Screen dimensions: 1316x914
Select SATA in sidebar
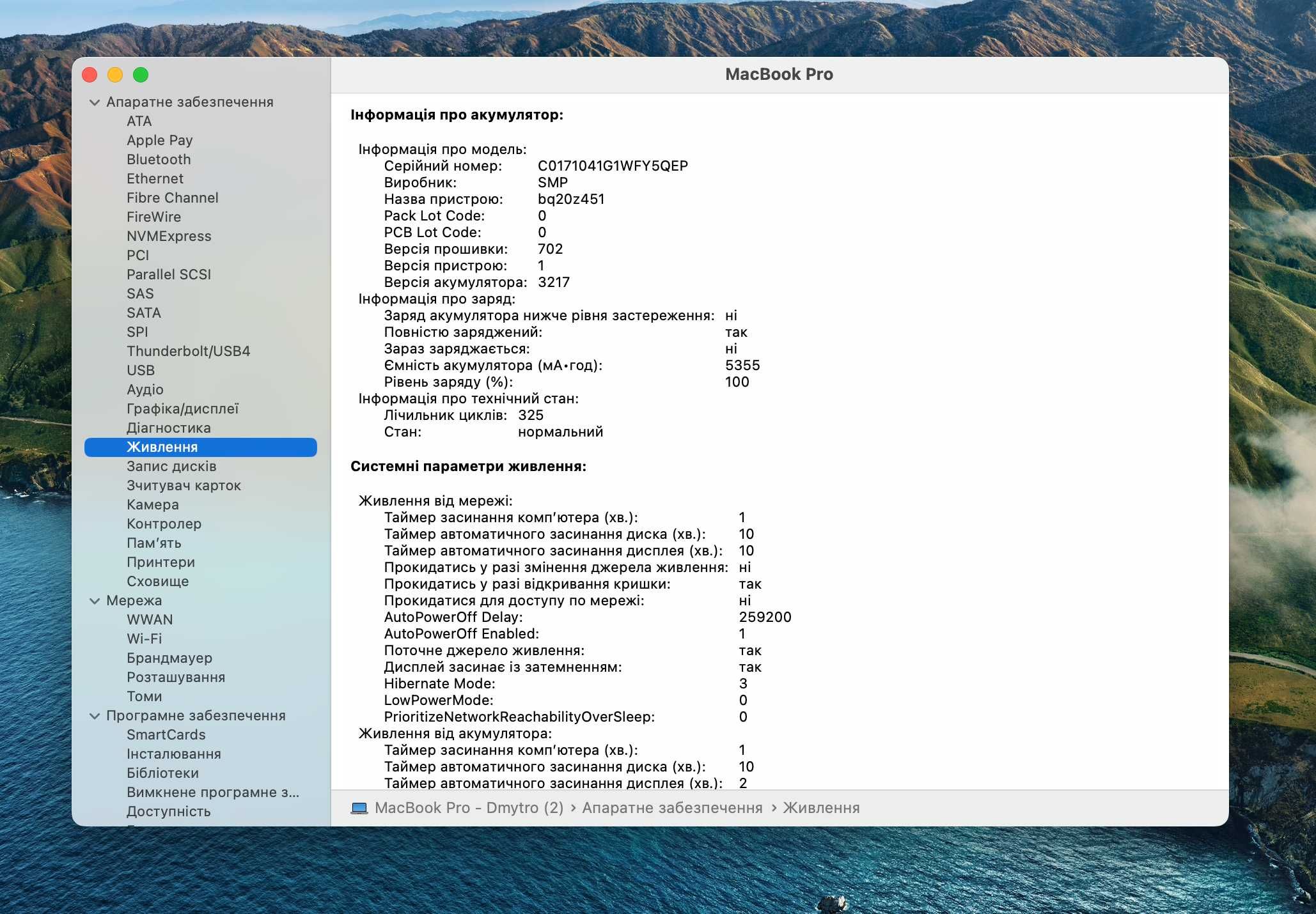pos(144,313)
